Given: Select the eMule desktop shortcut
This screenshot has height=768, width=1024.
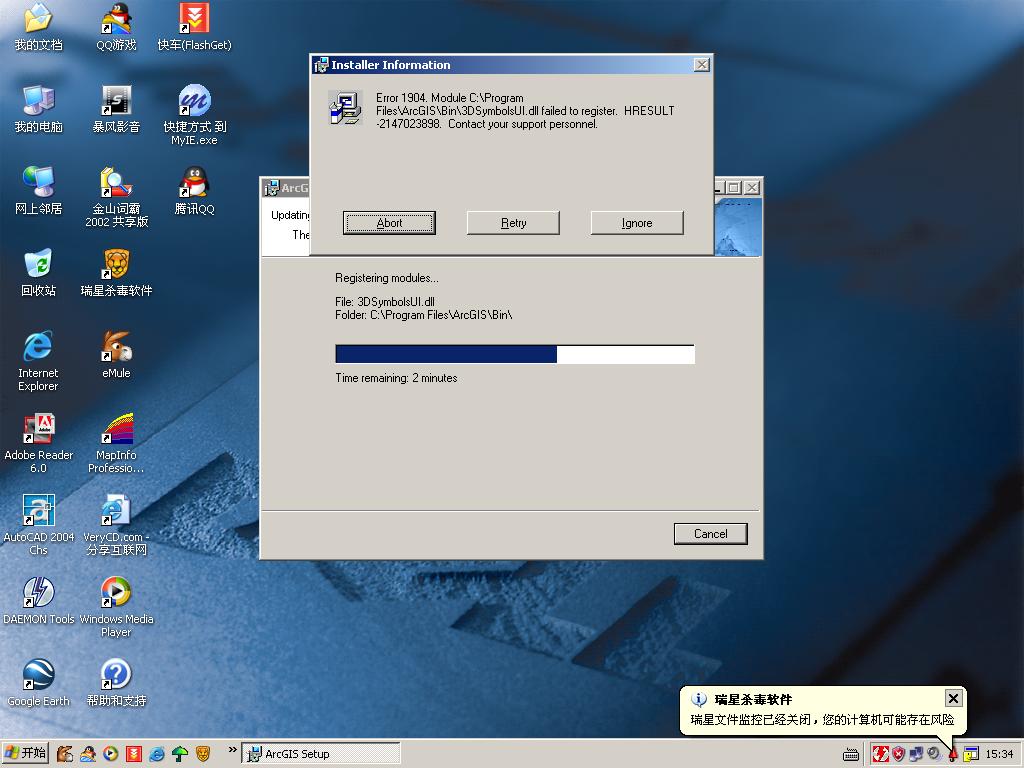Looking at the screenshot, I should click(116, 355).
